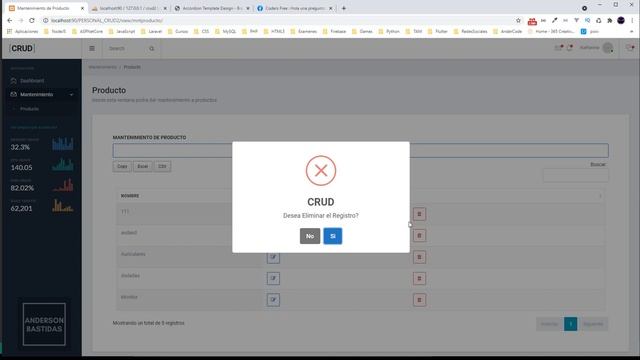Click the trash icon in the last product row

click(x=419, y=300)
